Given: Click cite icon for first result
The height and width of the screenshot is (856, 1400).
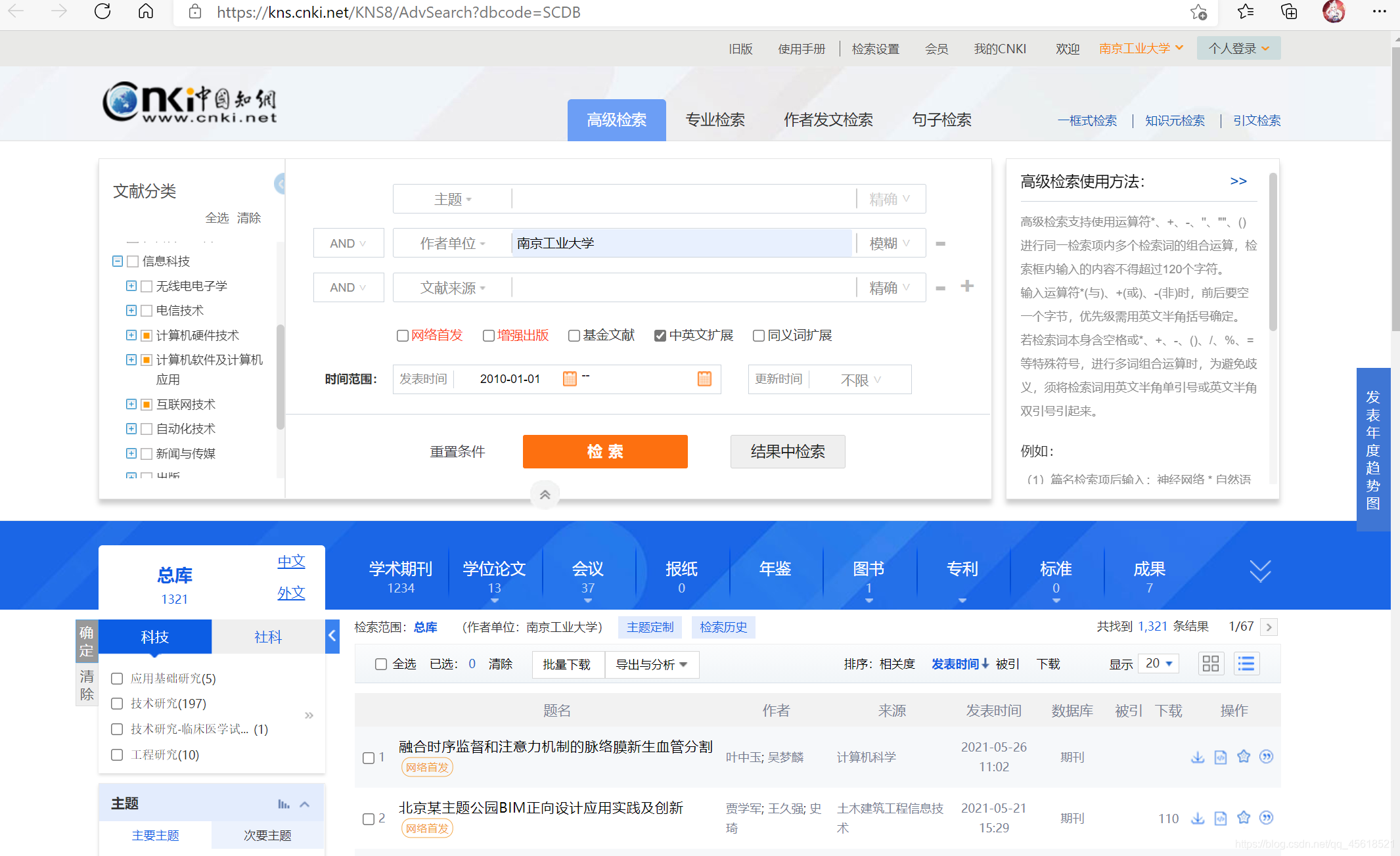Looking at the screenshot, I should point(1267,757).
